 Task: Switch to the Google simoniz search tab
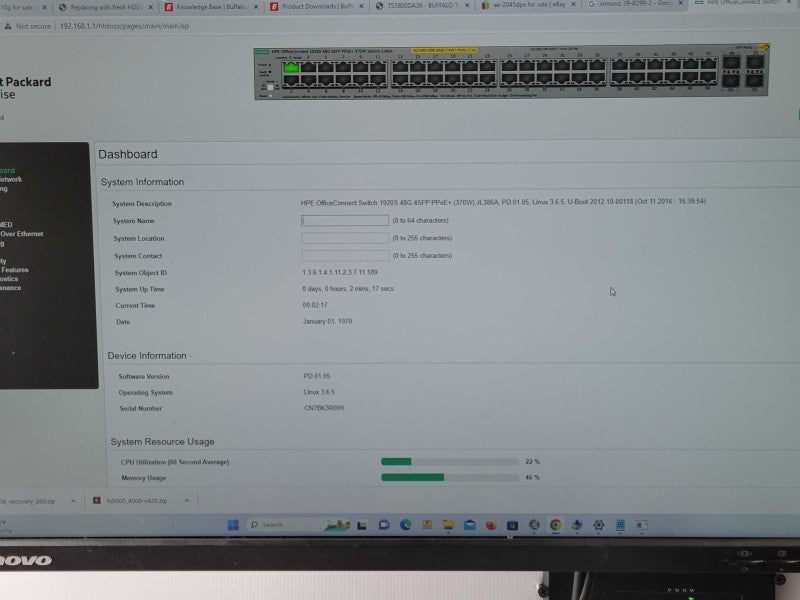634,4
